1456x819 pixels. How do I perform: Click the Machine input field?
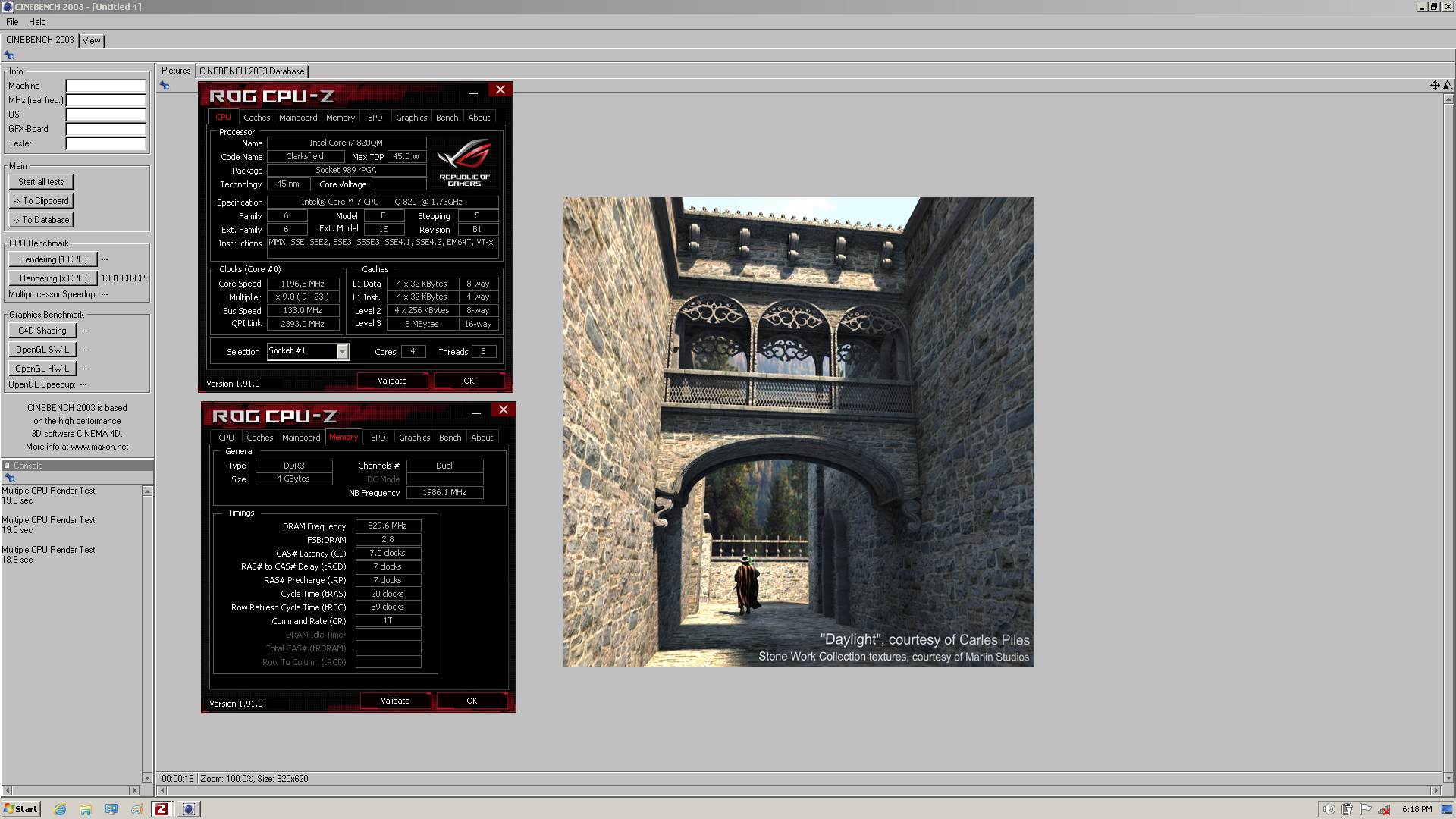[x=105, y=86]
